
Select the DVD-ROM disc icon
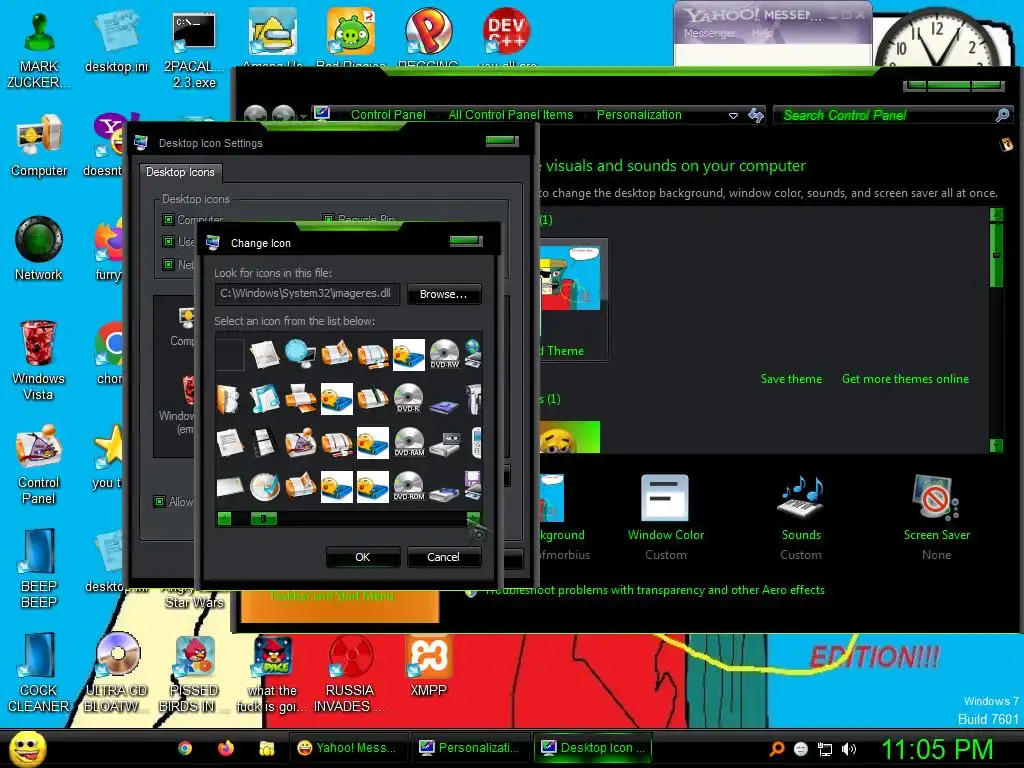click(x=409, y=487)
